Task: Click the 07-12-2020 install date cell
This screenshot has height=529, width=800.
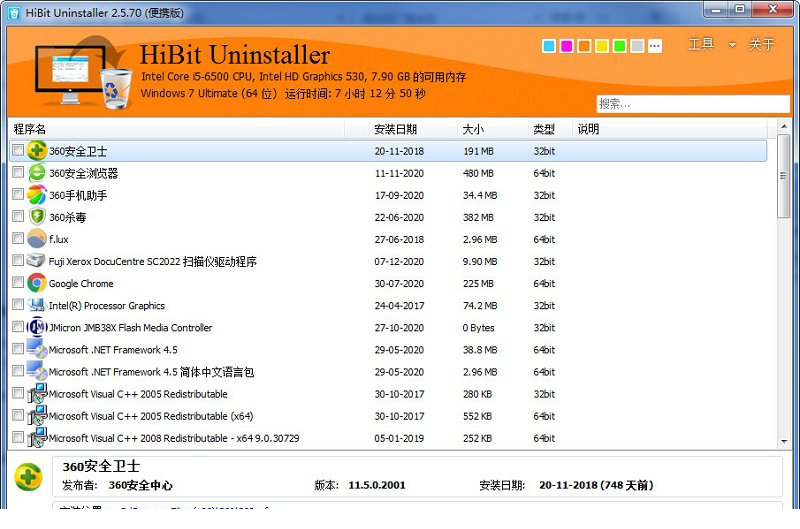Action: tap(399, 261)
